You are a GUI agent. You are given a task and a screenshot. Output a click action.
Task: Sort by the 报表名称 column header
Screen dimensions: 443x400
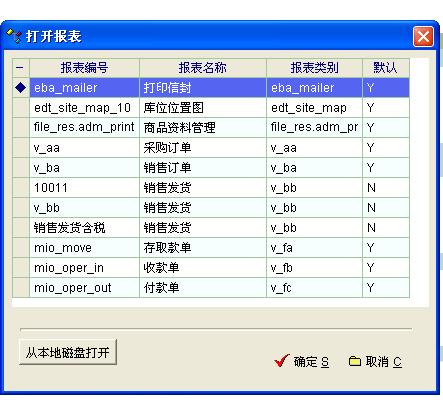tap(203, 68)
